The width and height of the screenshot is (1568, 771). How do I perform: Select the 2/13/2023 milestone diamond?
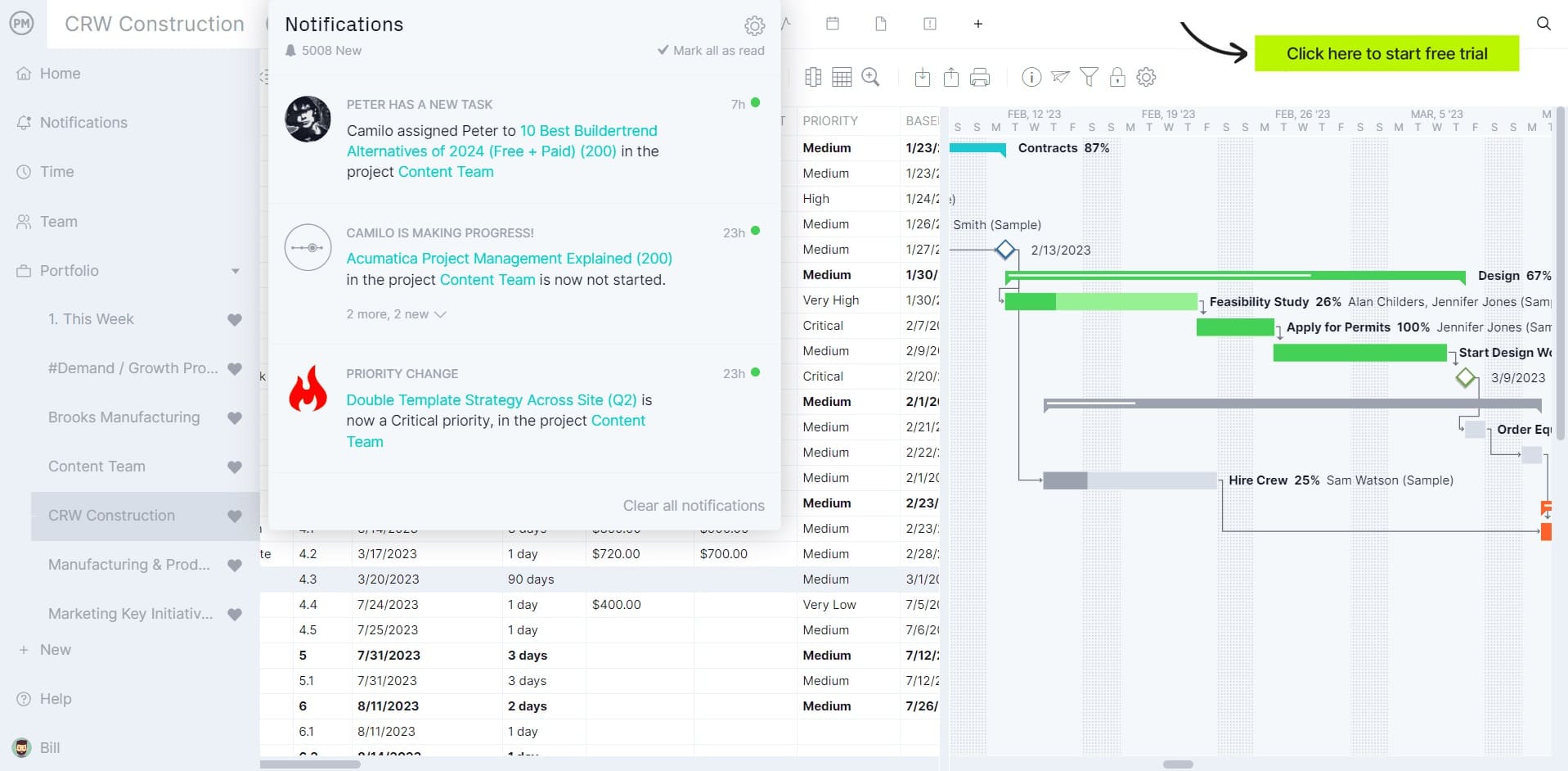[1005, 250]
